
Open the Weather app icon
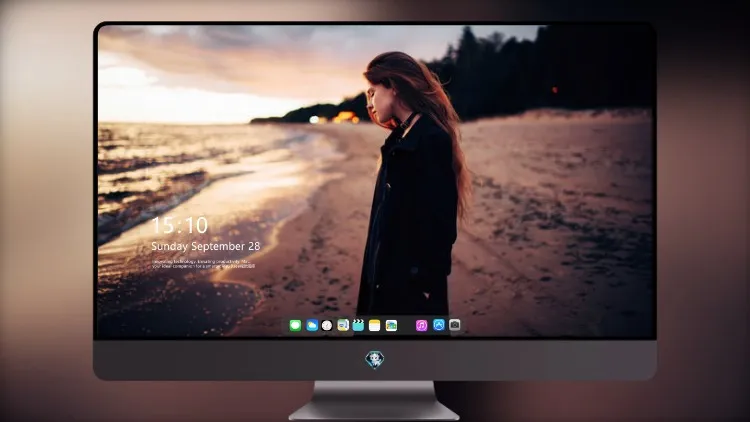click(312, 326)
